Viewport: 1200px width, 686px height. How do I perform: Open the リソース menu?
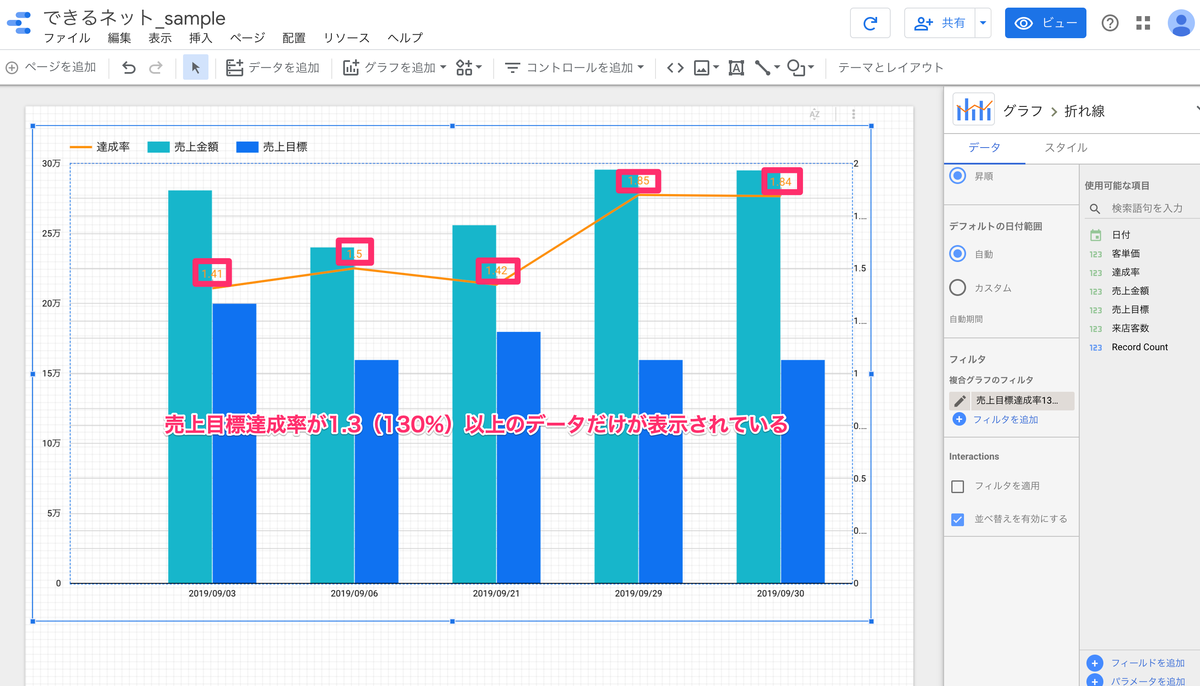pyautogui.click(x=346, y=38)
